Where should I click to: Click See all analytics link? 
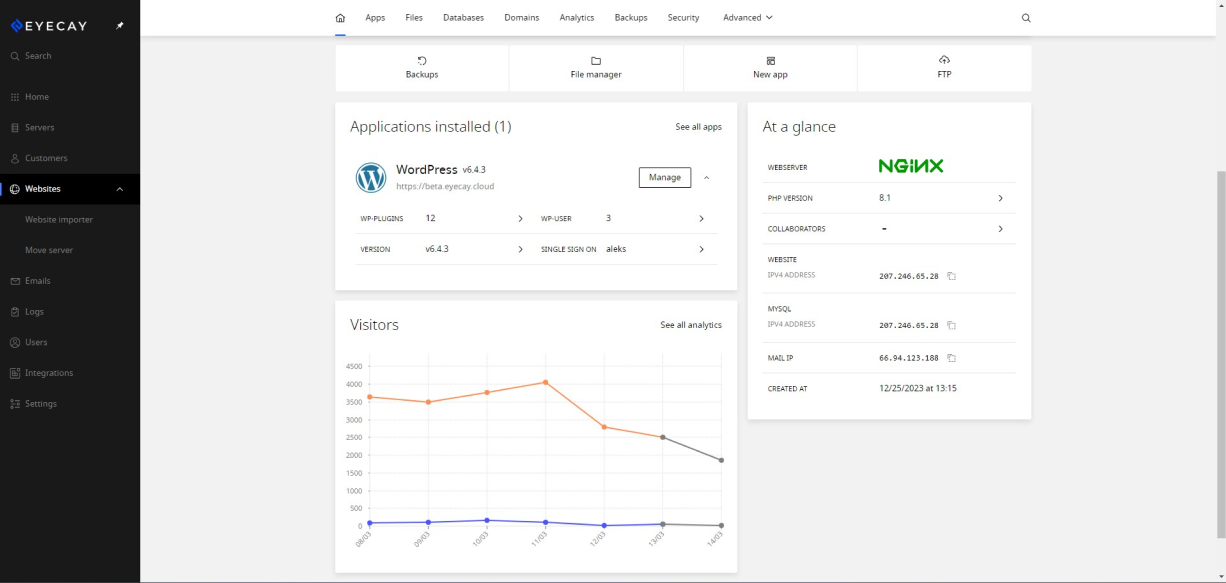(691, 325)
